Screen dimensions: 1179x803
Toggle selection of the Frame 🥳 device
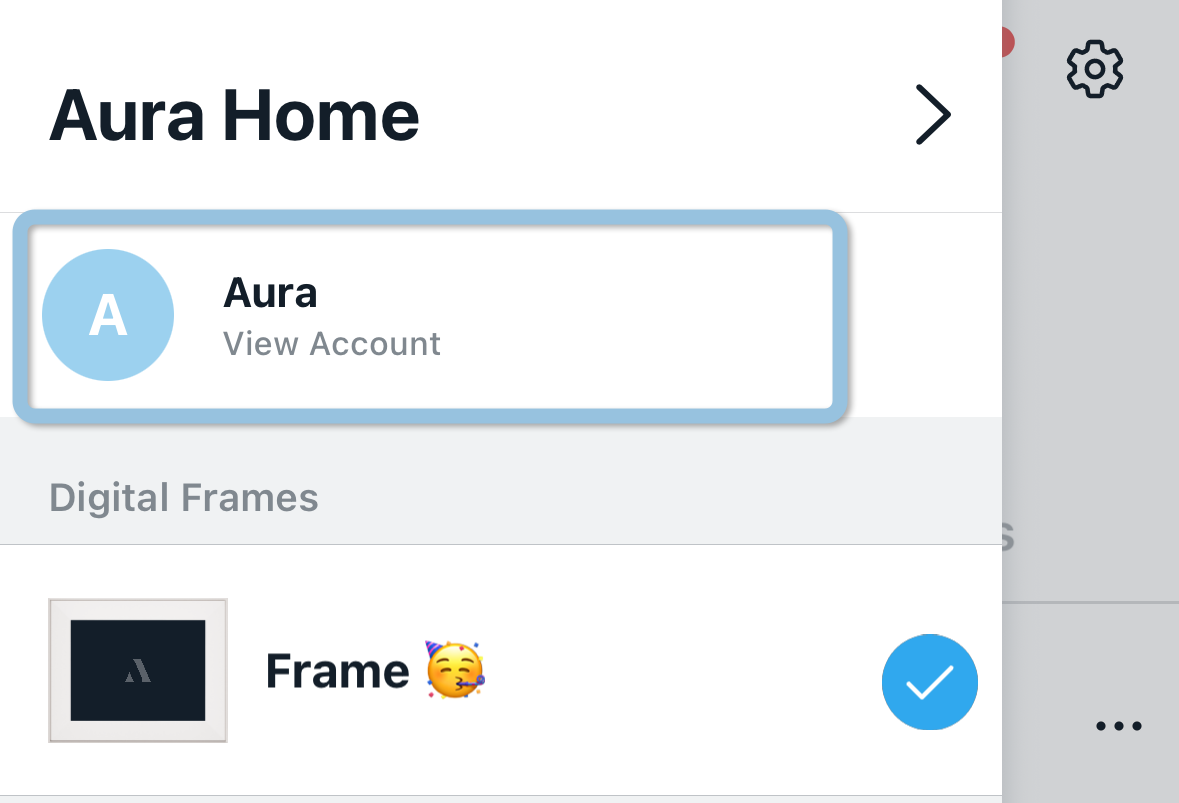click(929, 682)
